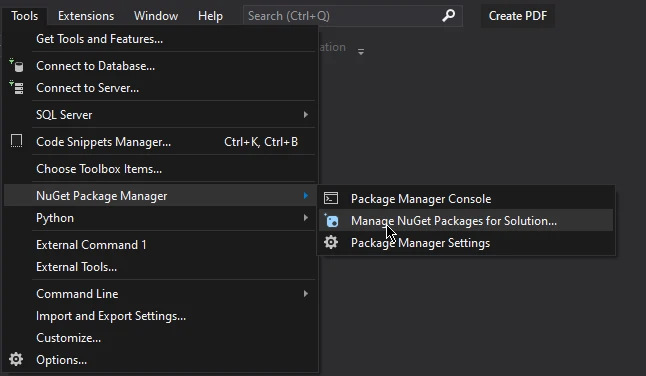Open the Window menu
Viewport: 646px width, 376px height.
click(156, 16)
